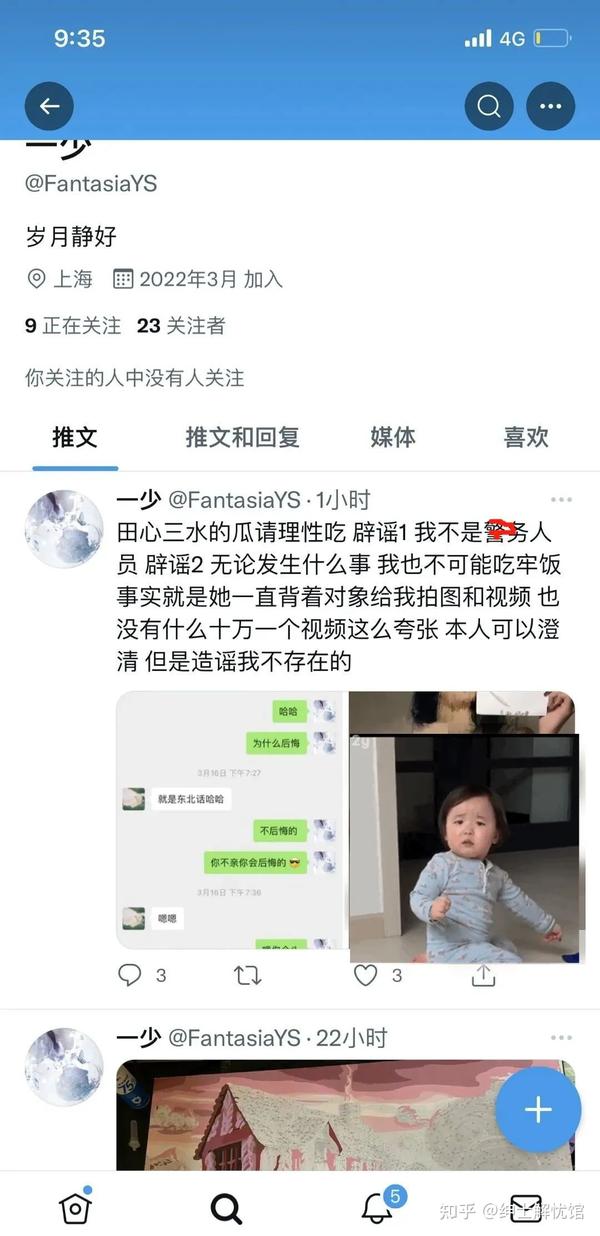View the 9 正在关注 following list
The width and height of the screenshot is (600, 1236).
point(73,325)
